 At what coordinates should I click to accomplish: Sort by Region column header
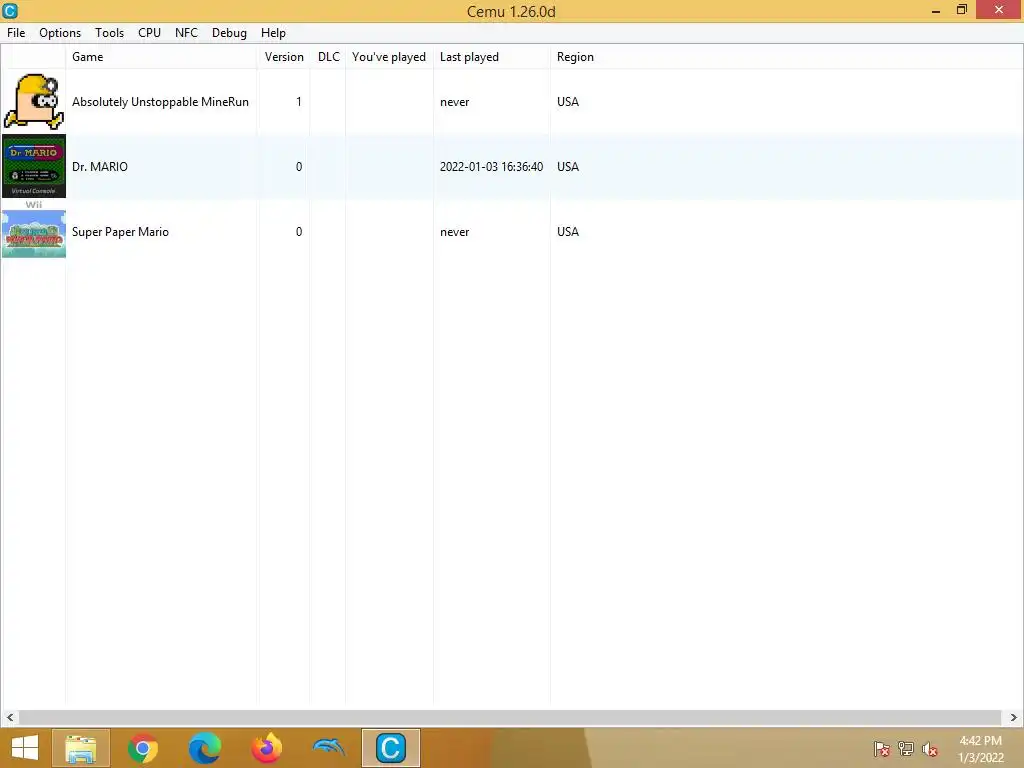click(575, 57)
